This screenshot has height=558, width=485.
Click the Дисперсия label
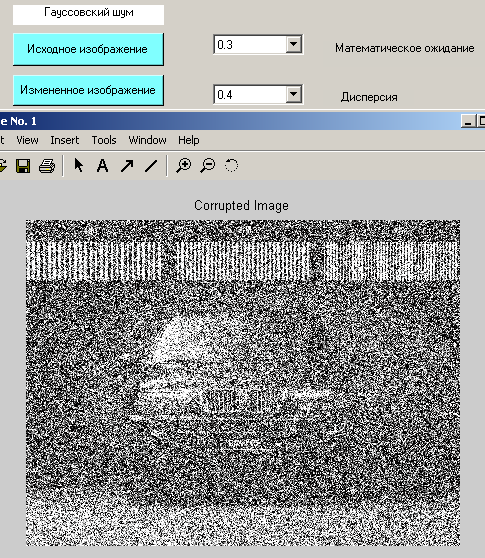pos(369,97)
